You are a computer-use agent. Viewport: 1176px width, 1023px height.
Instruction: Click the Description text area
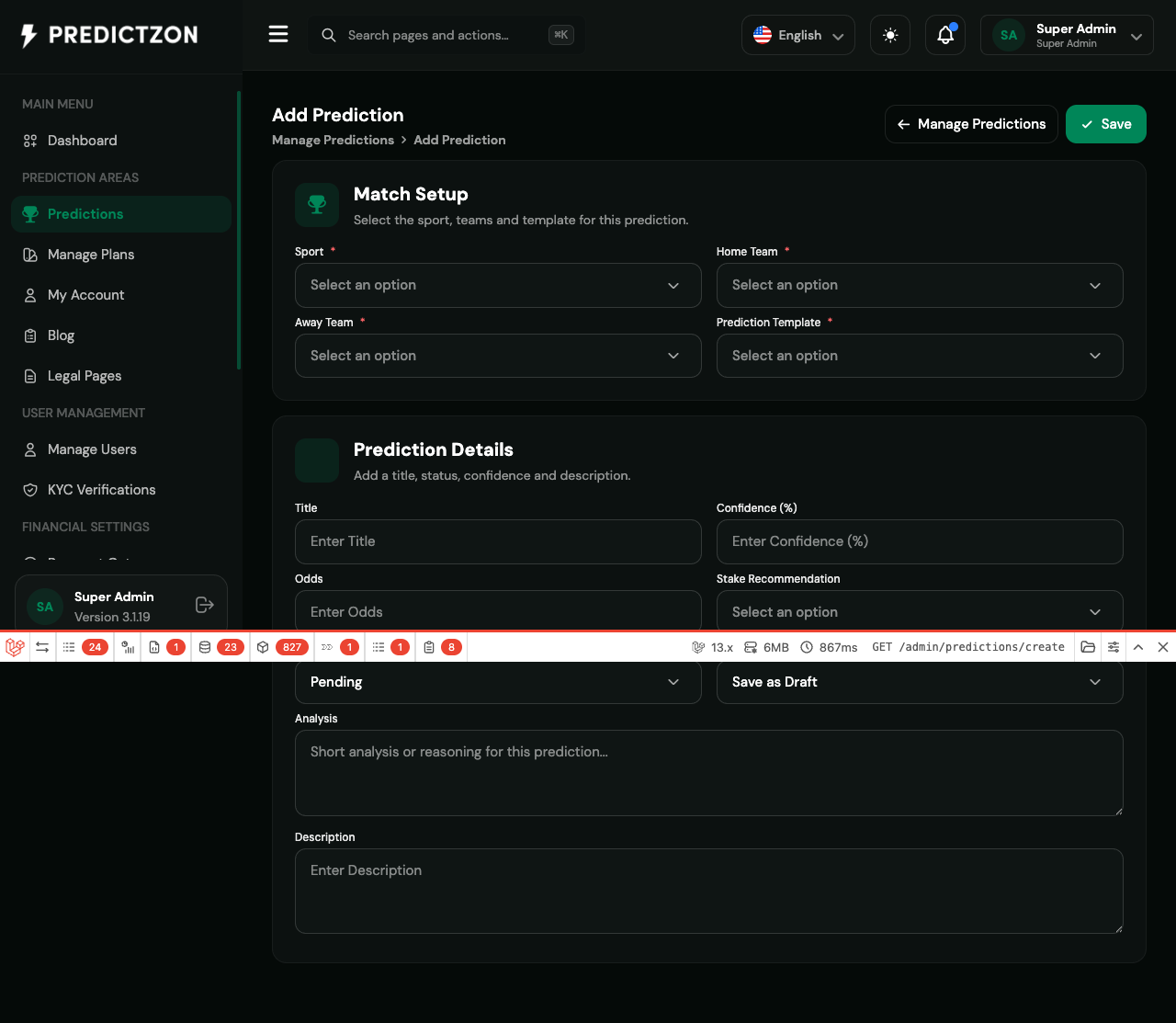708,892
